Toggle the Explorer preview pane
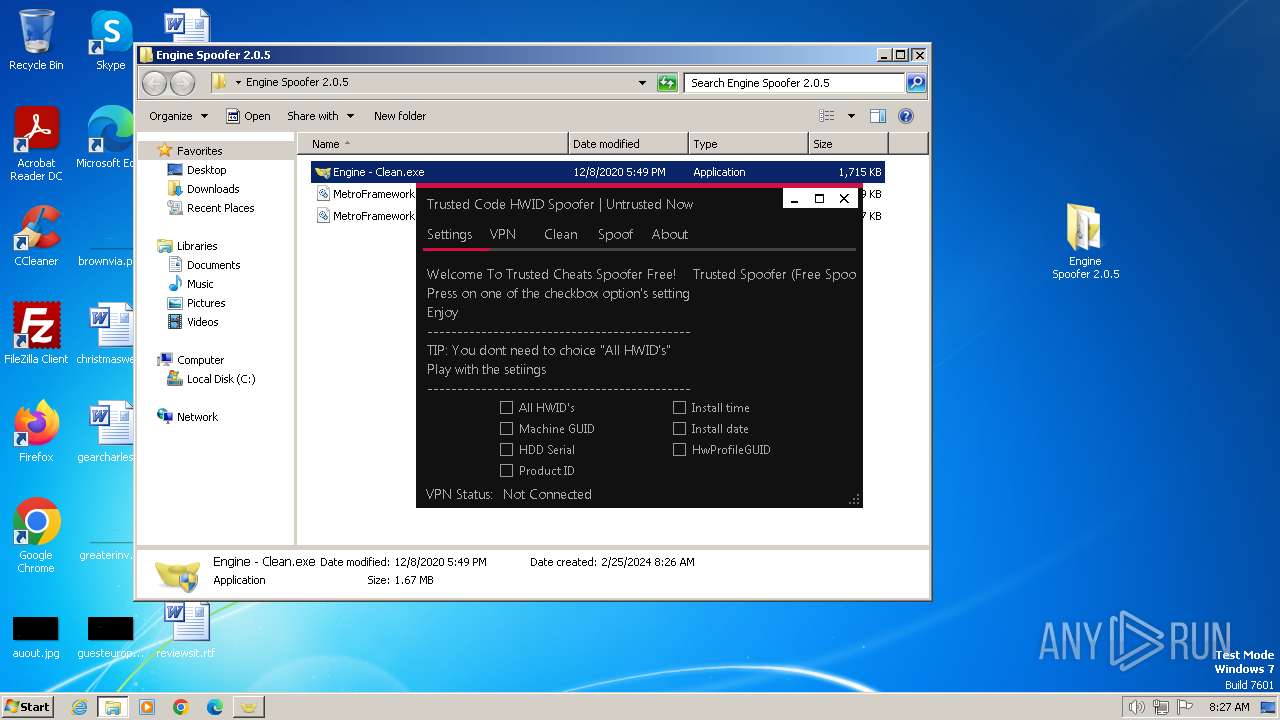This screenshot has width=1280, height=720. pyautogui.click(x=878, y=116)
